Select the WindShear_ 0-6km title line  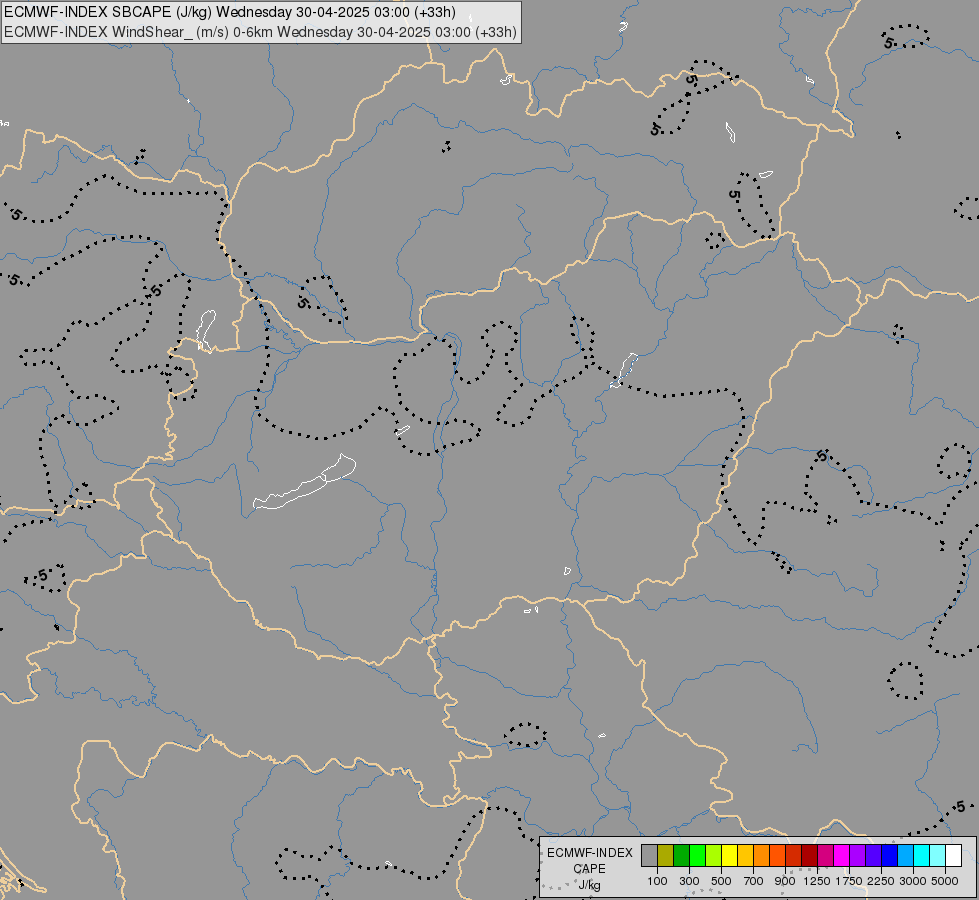(x=260, y=32)
